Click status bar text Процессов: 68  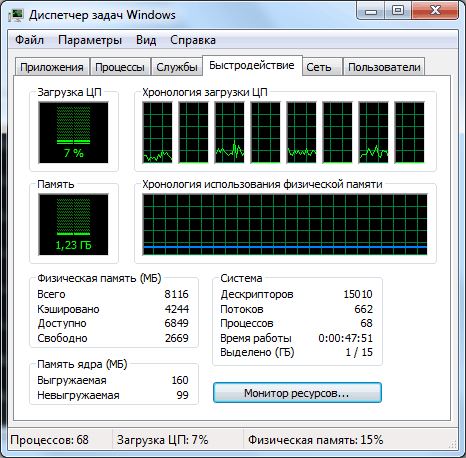pyautogui.click(x=50, y=440)
